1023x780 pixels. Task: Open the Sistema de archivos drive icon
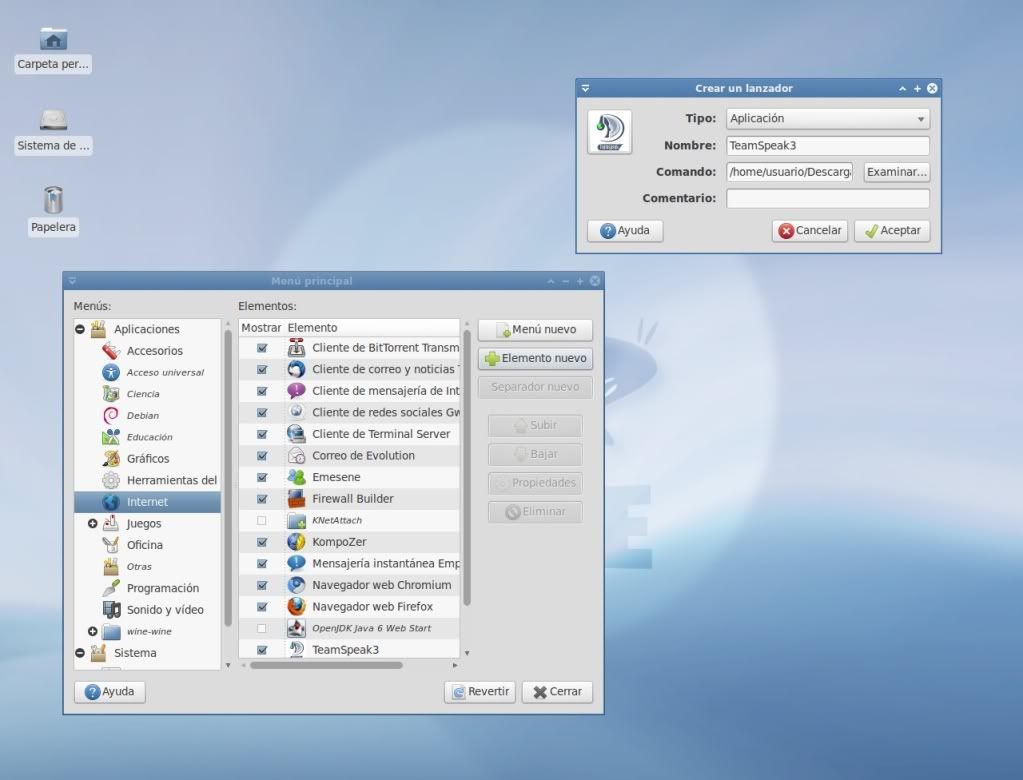tap(53, 120)
